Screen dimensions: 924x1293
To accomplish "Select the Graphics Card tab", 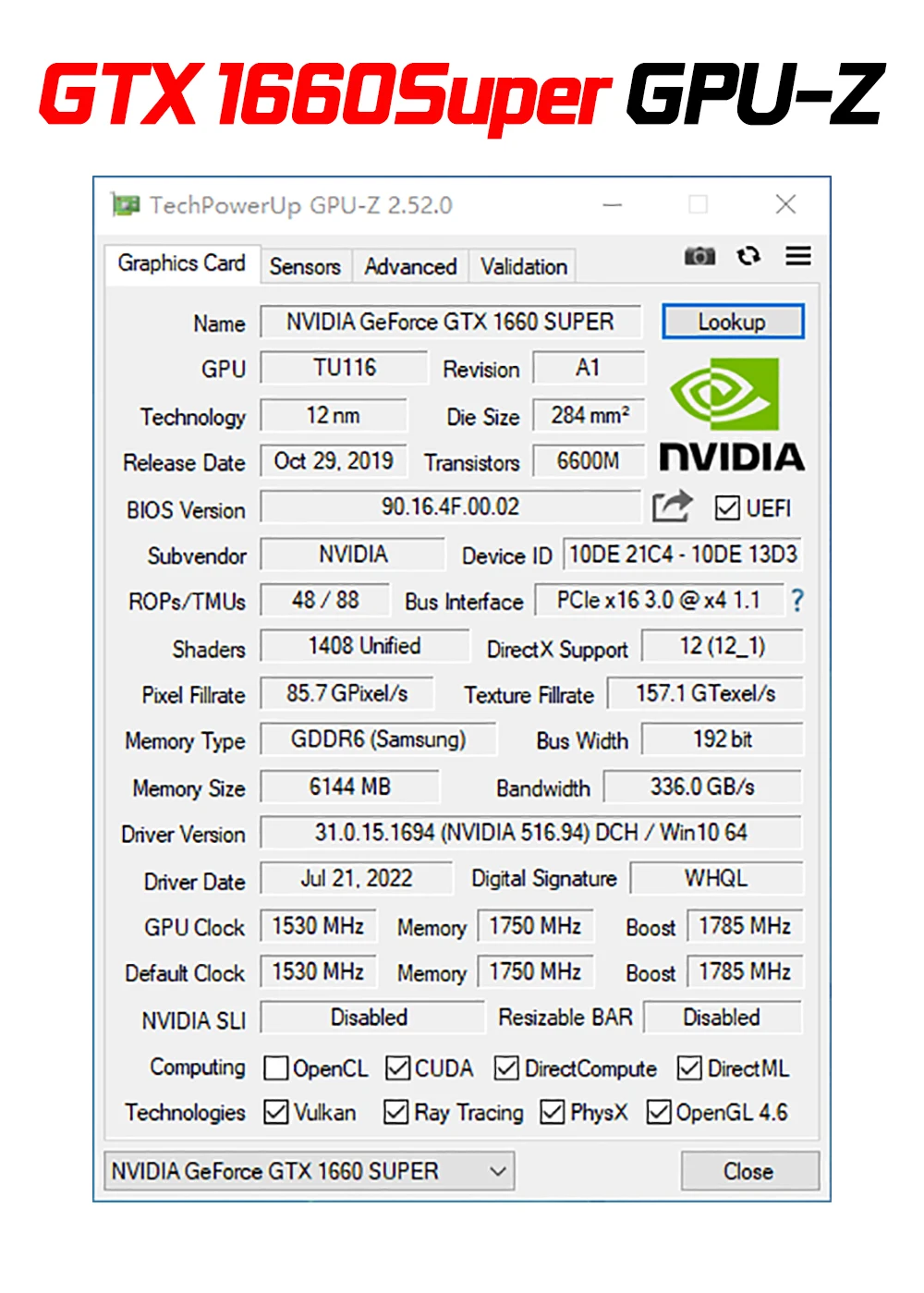I will (x=182, y=263).
